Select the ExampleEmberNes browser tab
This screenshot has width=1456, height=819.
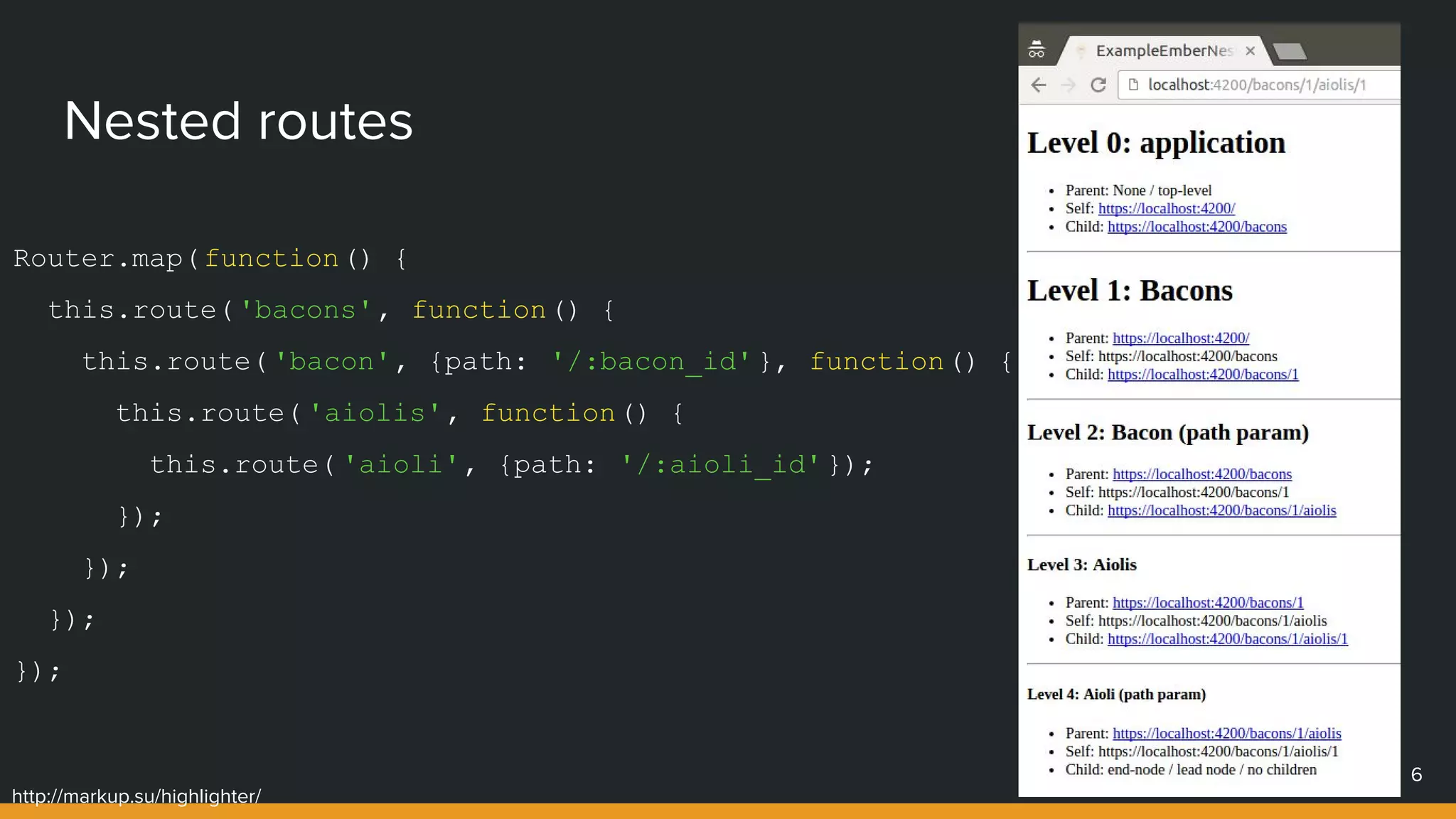(x=1163, y=51)
